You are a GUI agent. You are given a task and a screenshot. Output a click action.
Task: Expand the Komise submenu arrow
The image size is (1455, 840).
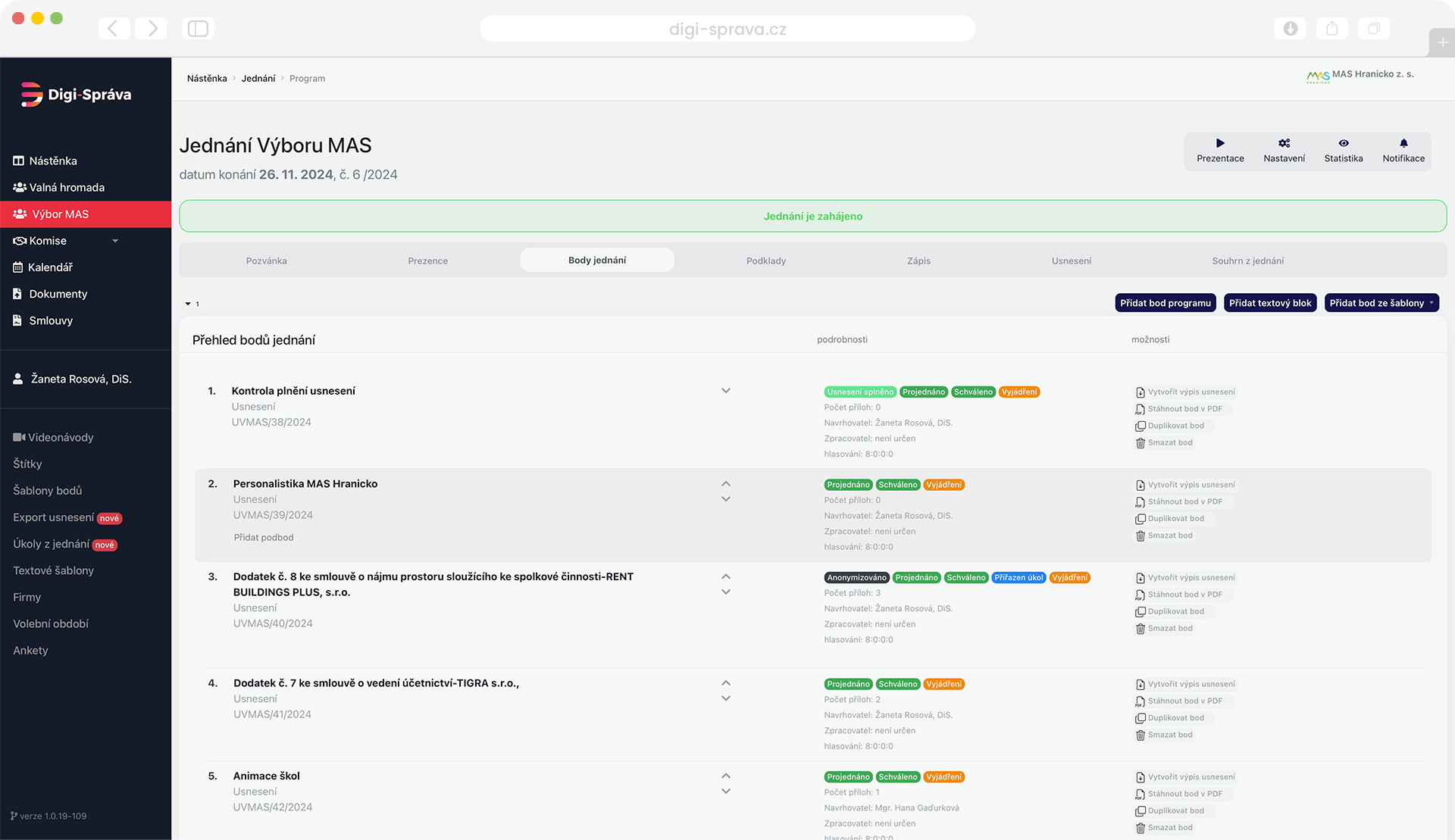(115, 241)
